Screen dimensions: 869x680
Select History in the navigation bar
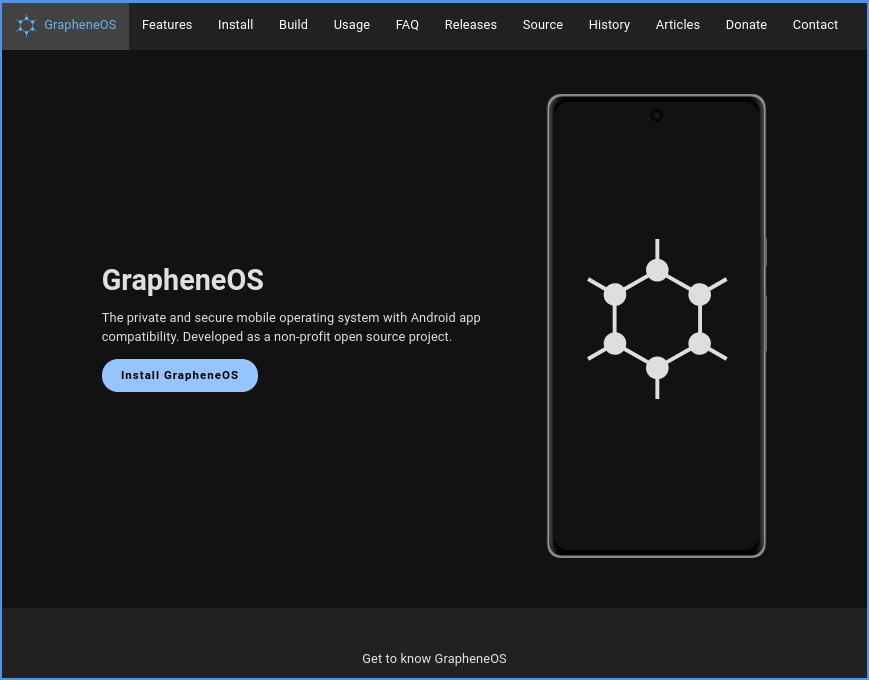pos(609,25)
